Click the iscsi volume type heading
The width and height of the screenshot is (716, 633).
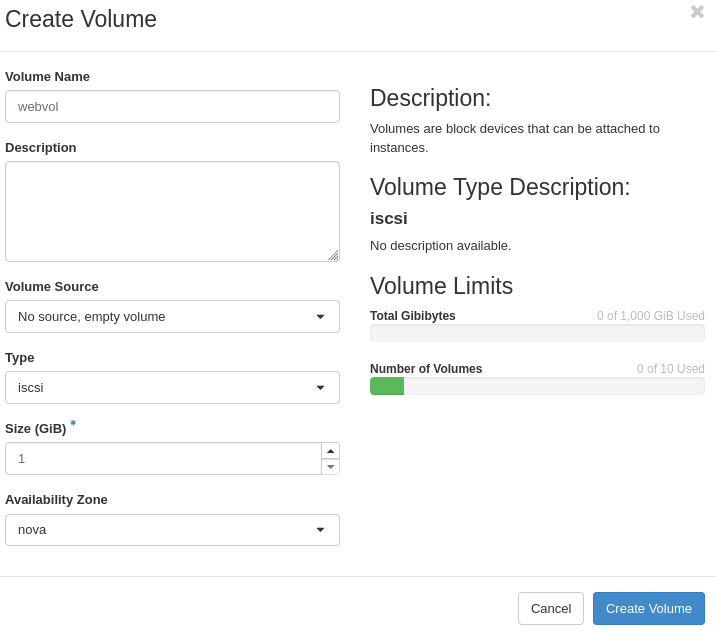pyautogui.click(x=389, y=218)
